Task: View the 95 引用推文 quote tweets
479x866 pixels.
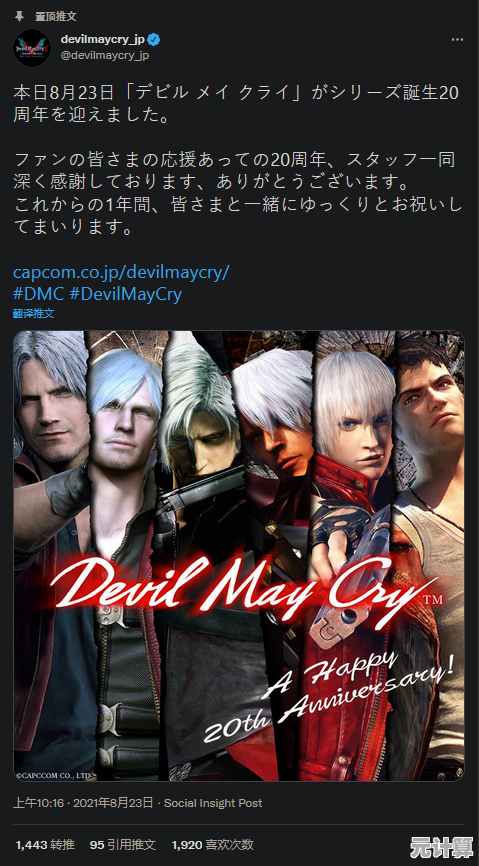Action: point(123,844)
